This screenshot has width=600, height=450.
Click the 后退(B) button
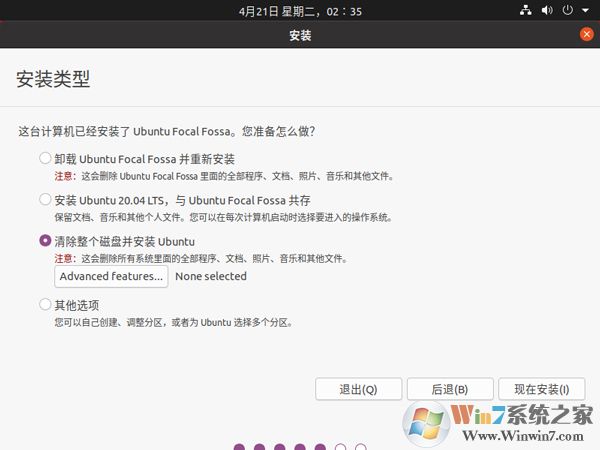tap(450, 389)
